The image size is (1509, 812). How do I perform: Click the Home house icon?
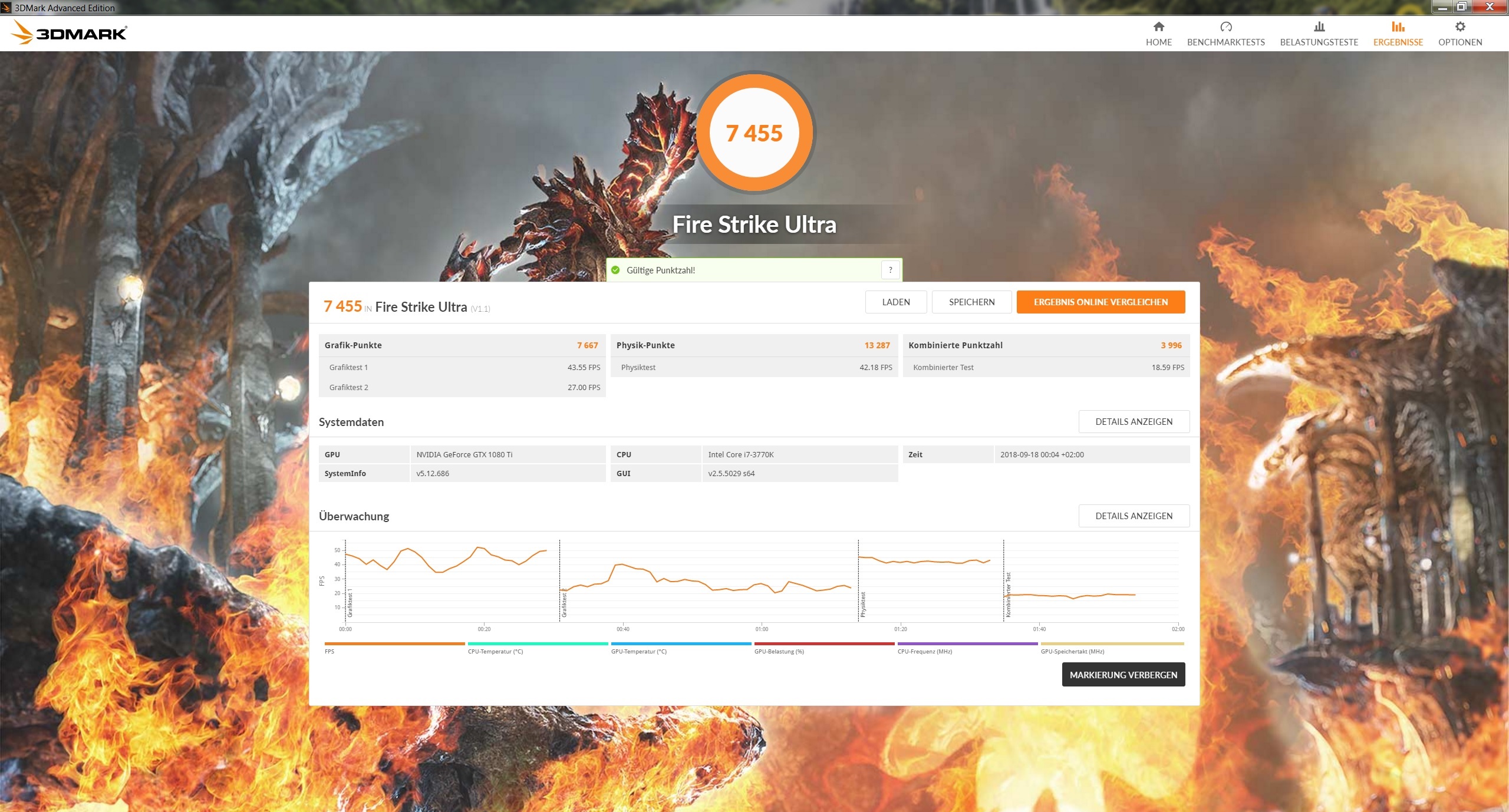(1158, 27)
